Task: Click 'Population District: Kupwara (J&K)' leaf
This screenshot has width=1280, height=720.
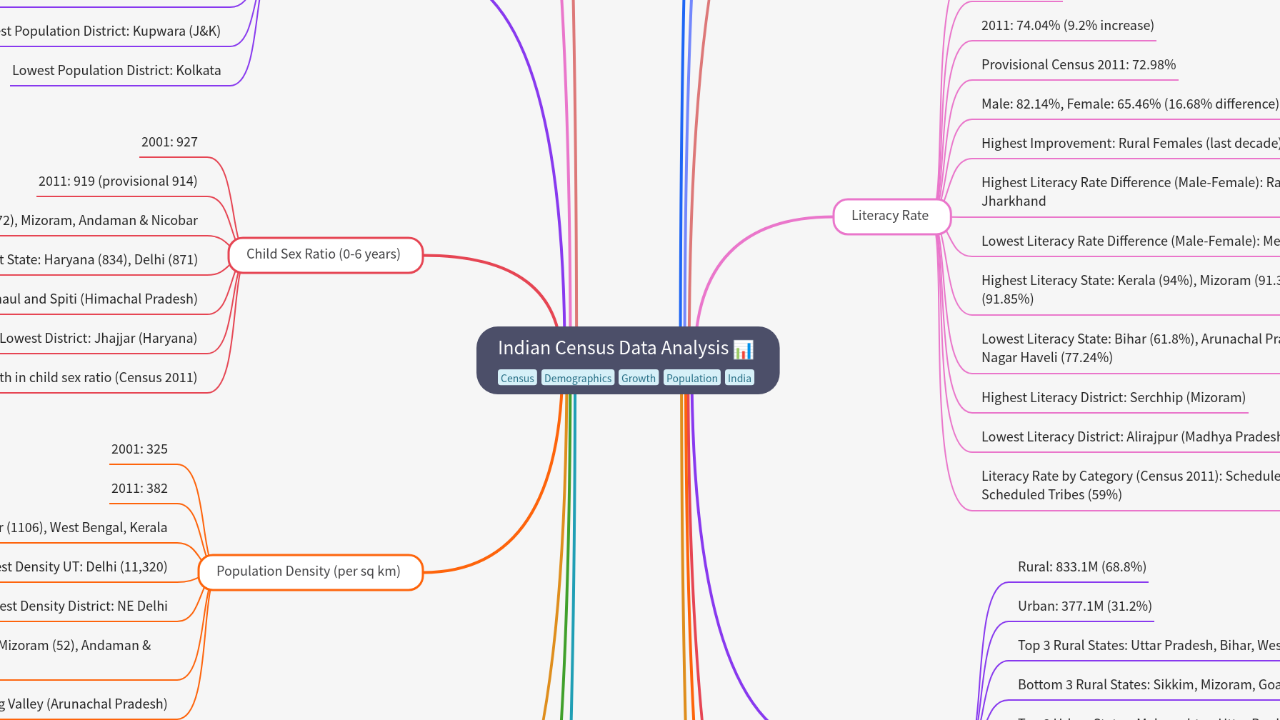Action: pyautogui.click(x=110, y=31)
